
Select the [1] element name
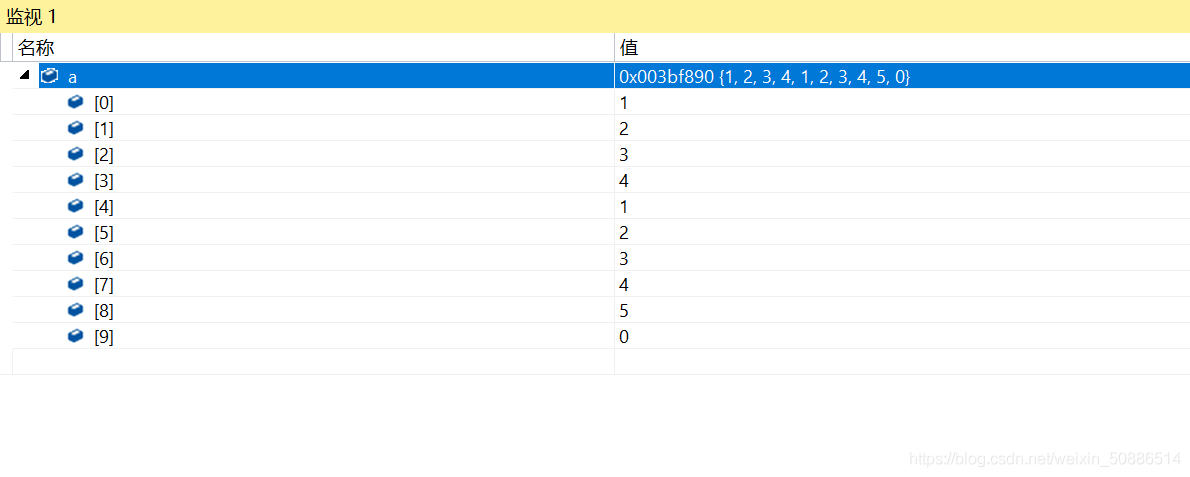[104, 128]
